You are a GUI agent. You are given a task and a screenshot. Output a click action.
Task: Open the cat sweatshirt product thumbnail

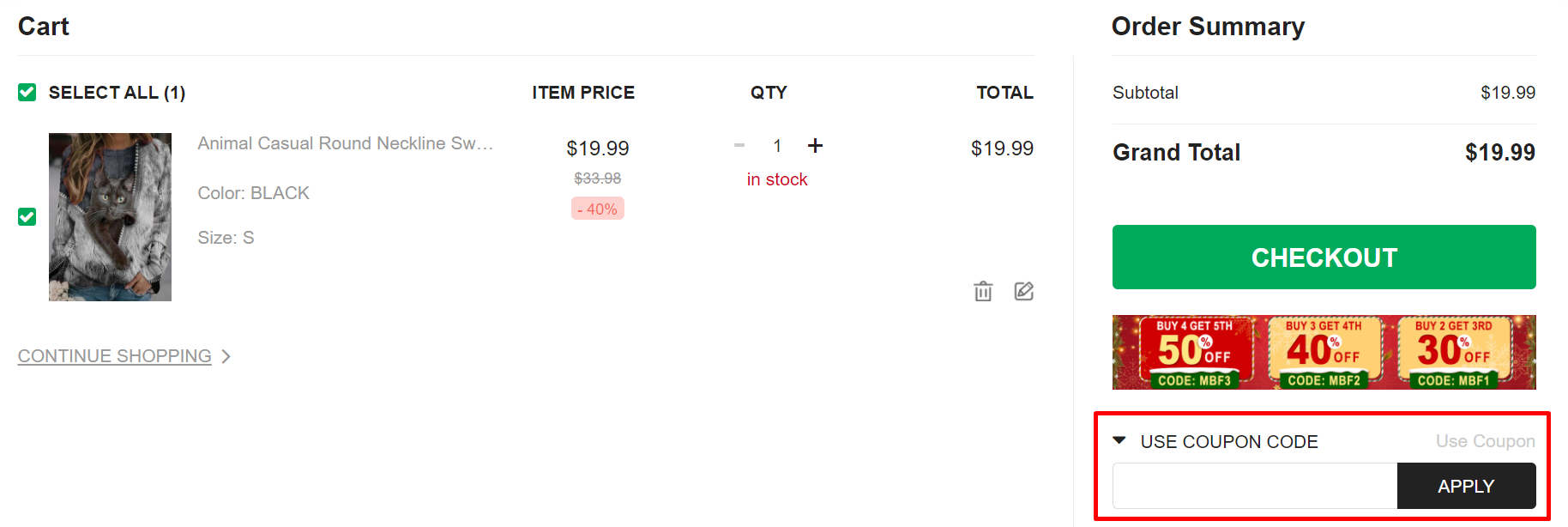click(110, 217)
